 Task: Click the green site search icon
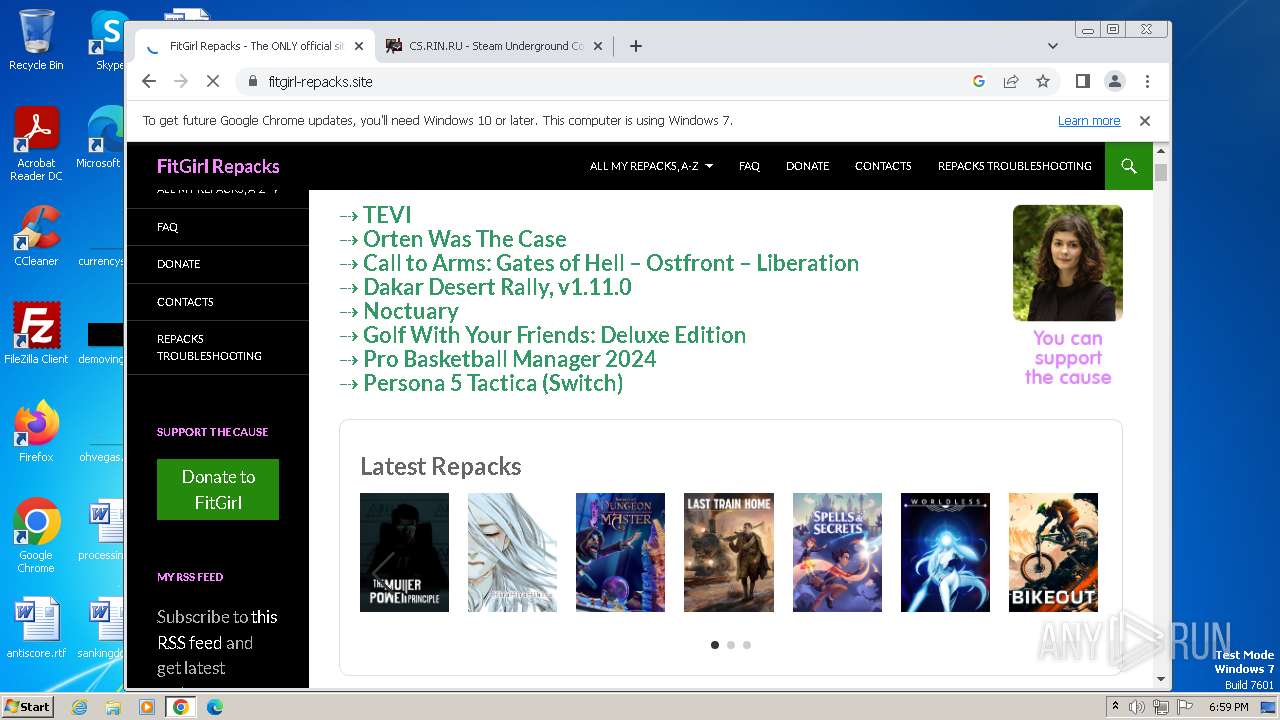coord(1129,166)
